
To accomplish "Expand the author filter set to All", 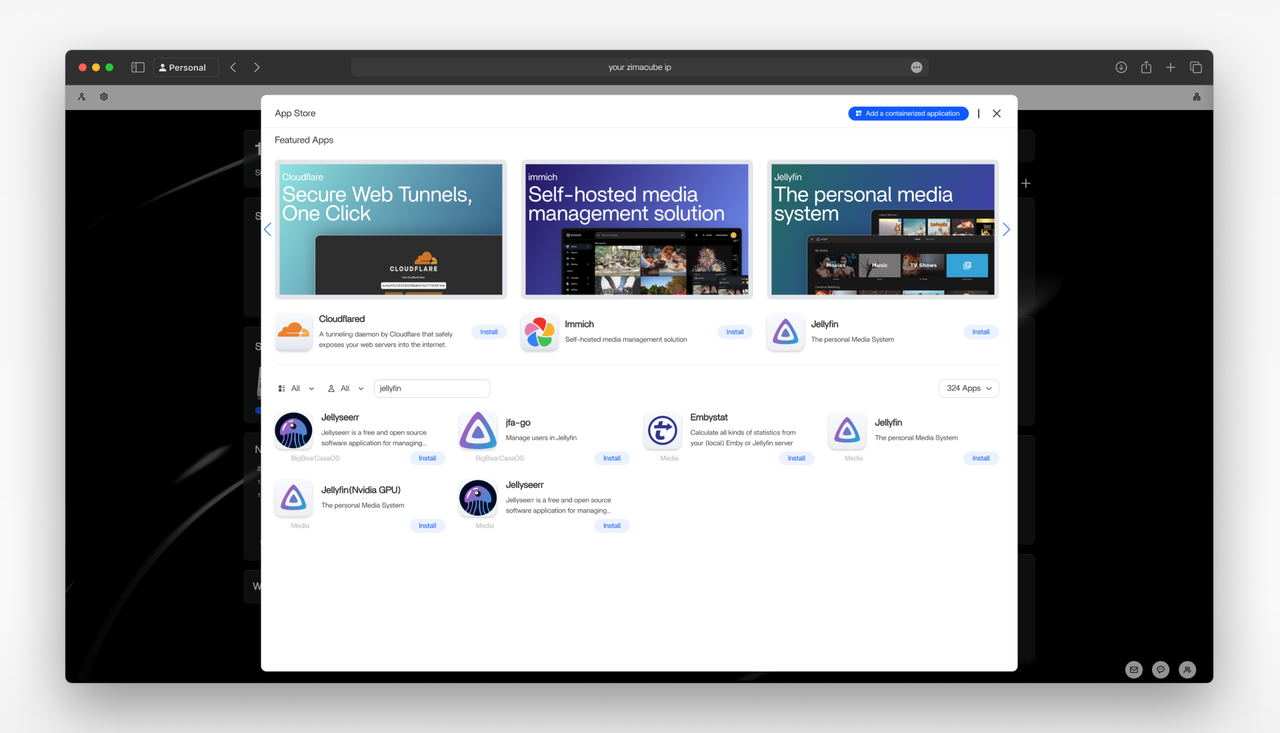I will [346, 388].
